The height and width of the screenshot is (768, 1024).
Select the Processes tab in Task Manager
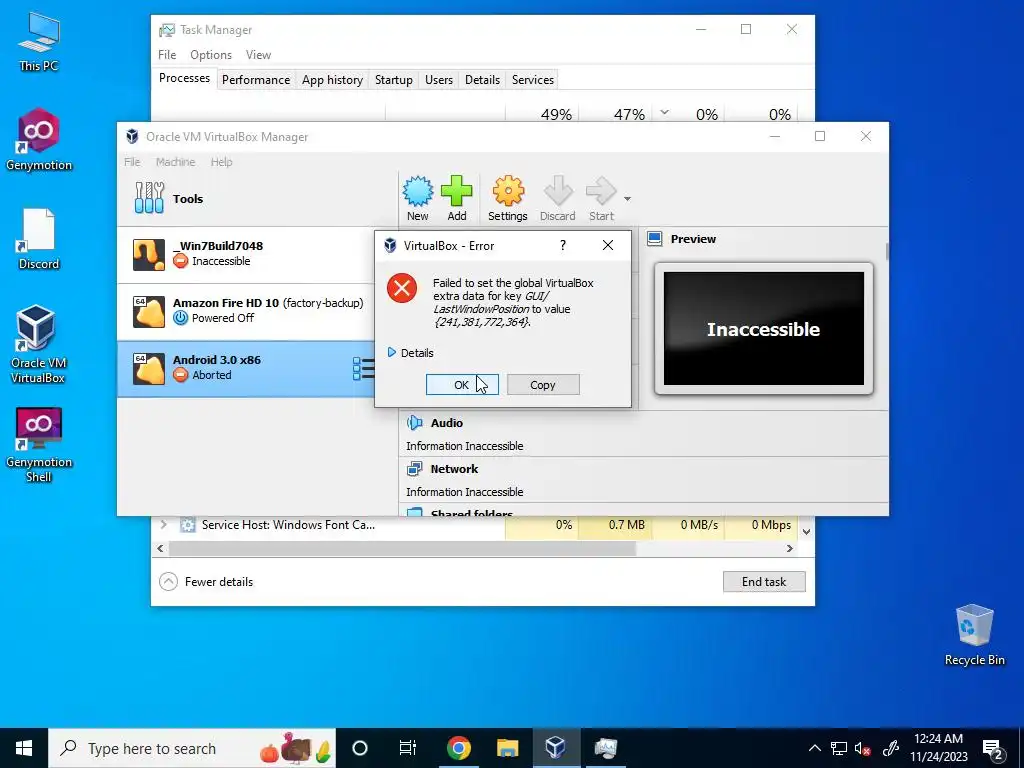184,78
